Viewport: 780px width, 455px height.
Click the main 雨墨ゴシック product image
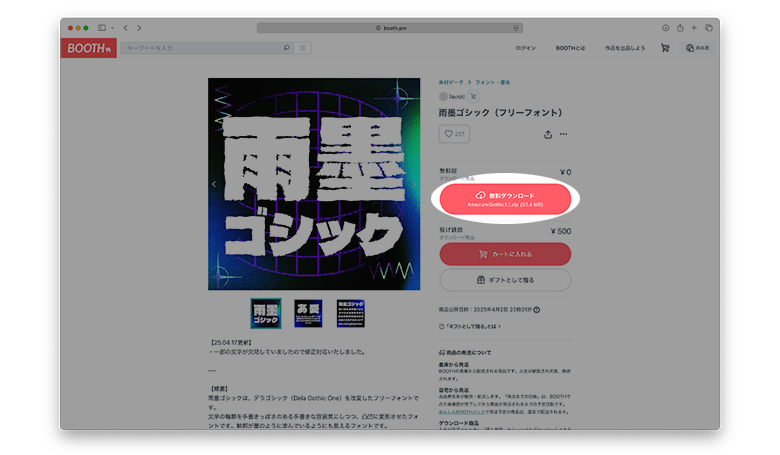point(314,184)
